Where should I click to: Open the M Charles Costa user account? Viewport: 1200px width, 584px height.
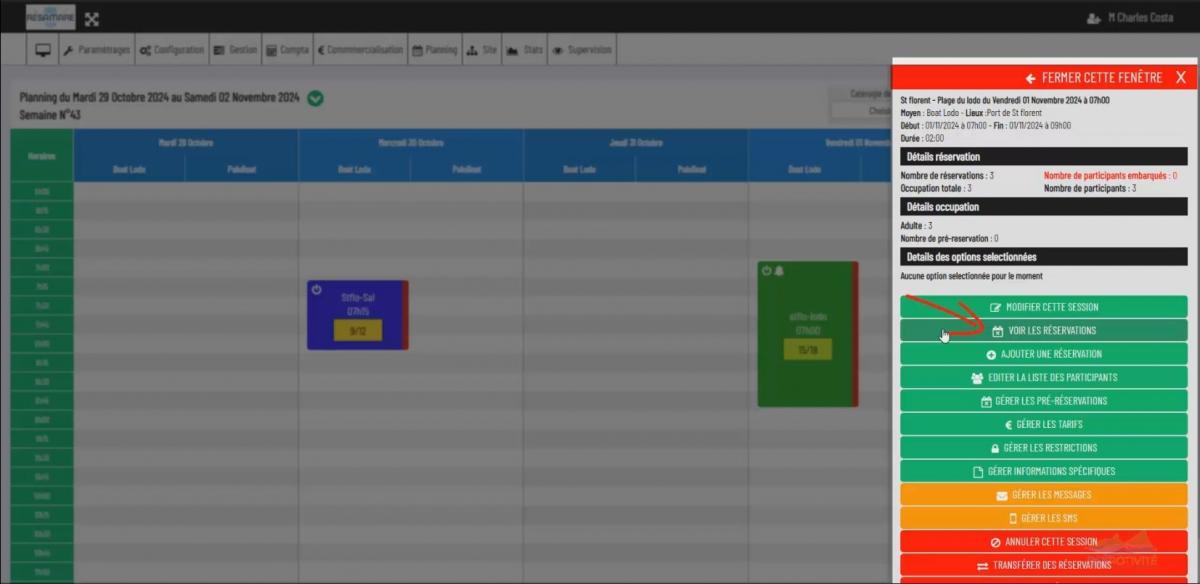(1130, 18)
